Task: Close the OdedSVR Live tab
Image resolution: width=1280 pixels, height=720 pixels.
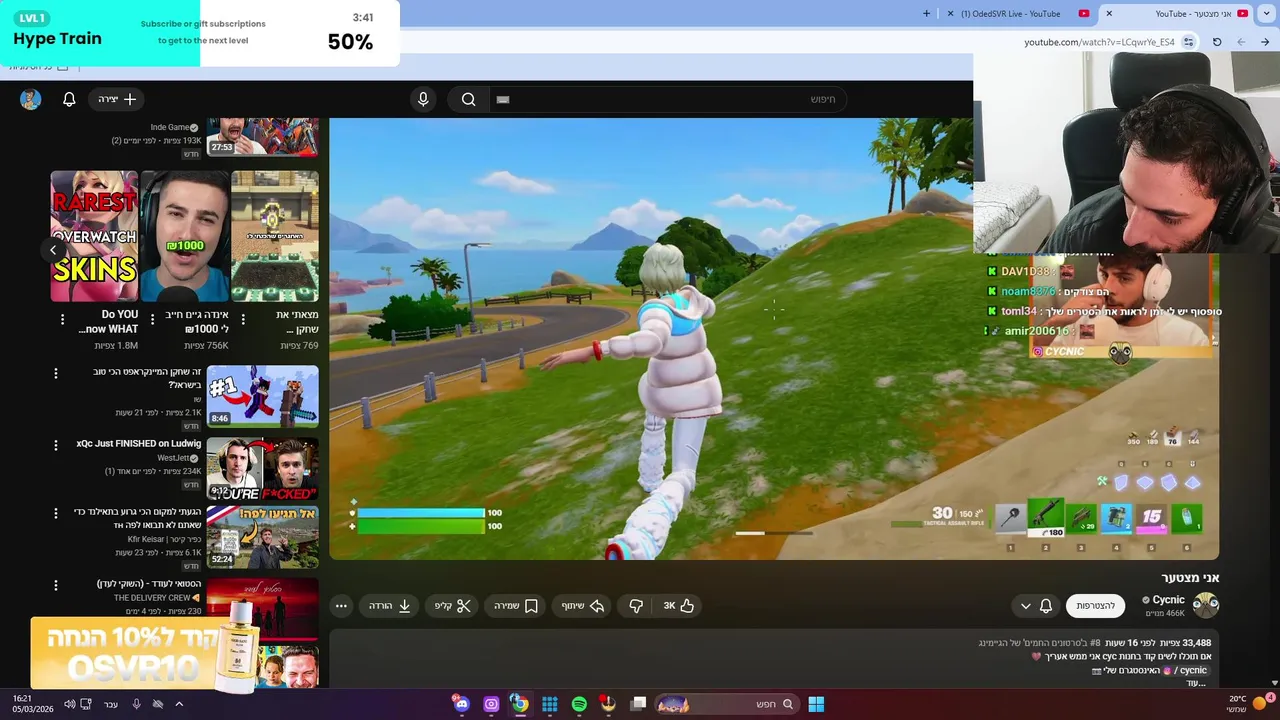Action: coord(951,14)
